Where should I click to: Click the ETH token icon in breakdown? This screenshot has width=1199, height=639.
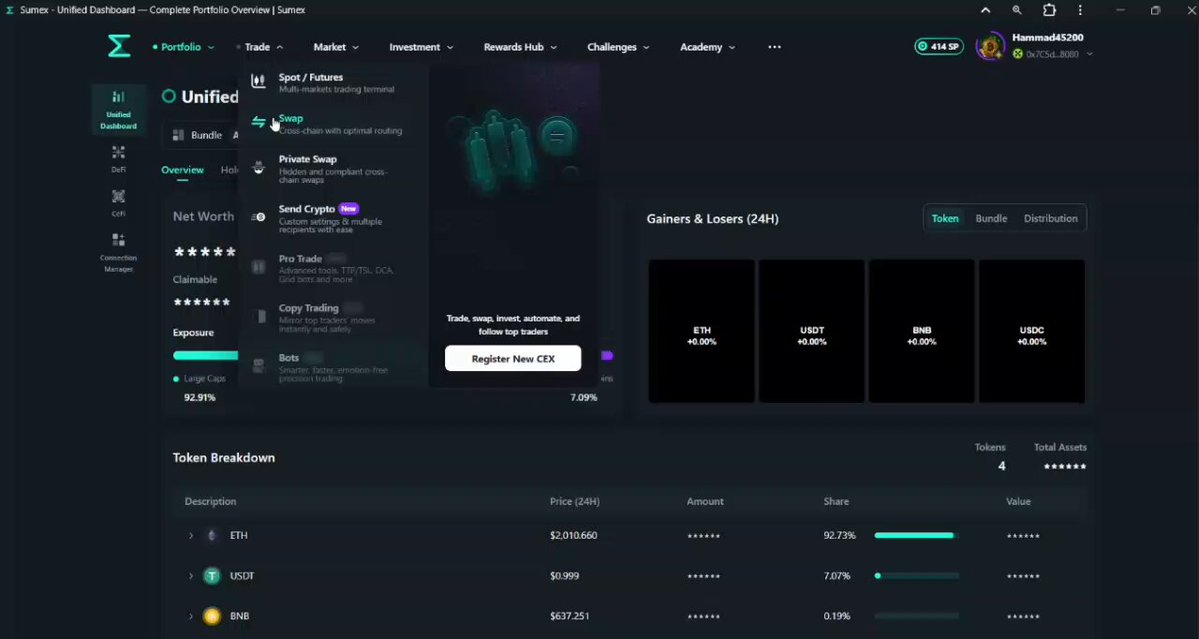coord(212,535)
